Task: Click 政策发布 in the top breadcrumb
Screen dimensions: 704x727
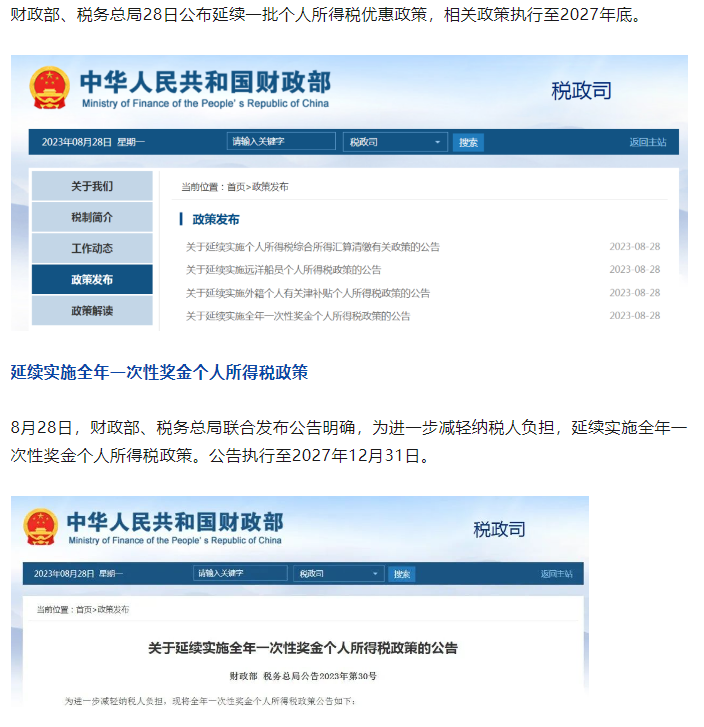Action: click(270, 187)
